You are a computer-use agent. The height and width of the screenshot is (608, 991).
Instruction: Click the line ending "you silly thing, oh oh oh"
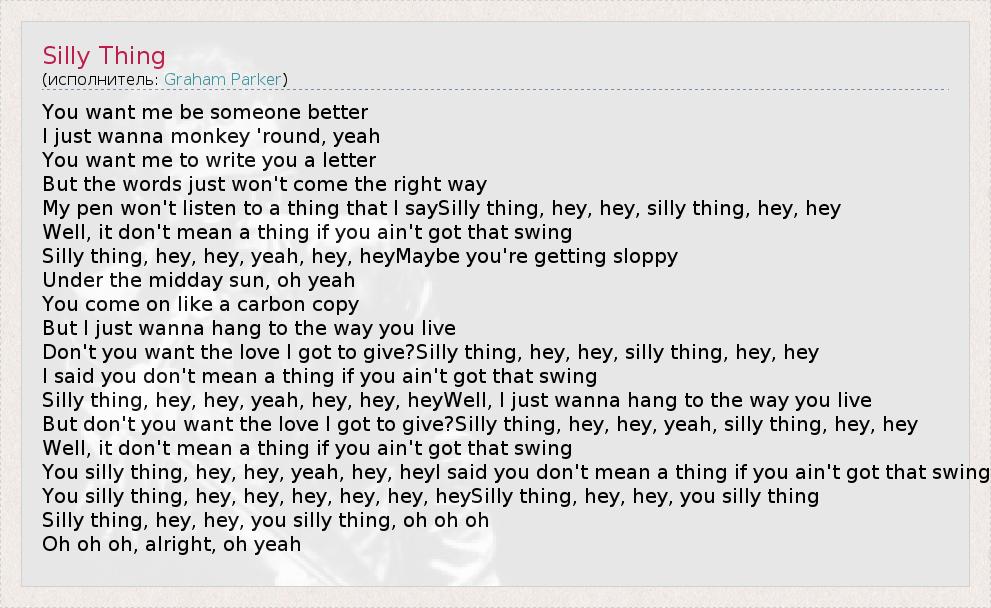[265, 520]
